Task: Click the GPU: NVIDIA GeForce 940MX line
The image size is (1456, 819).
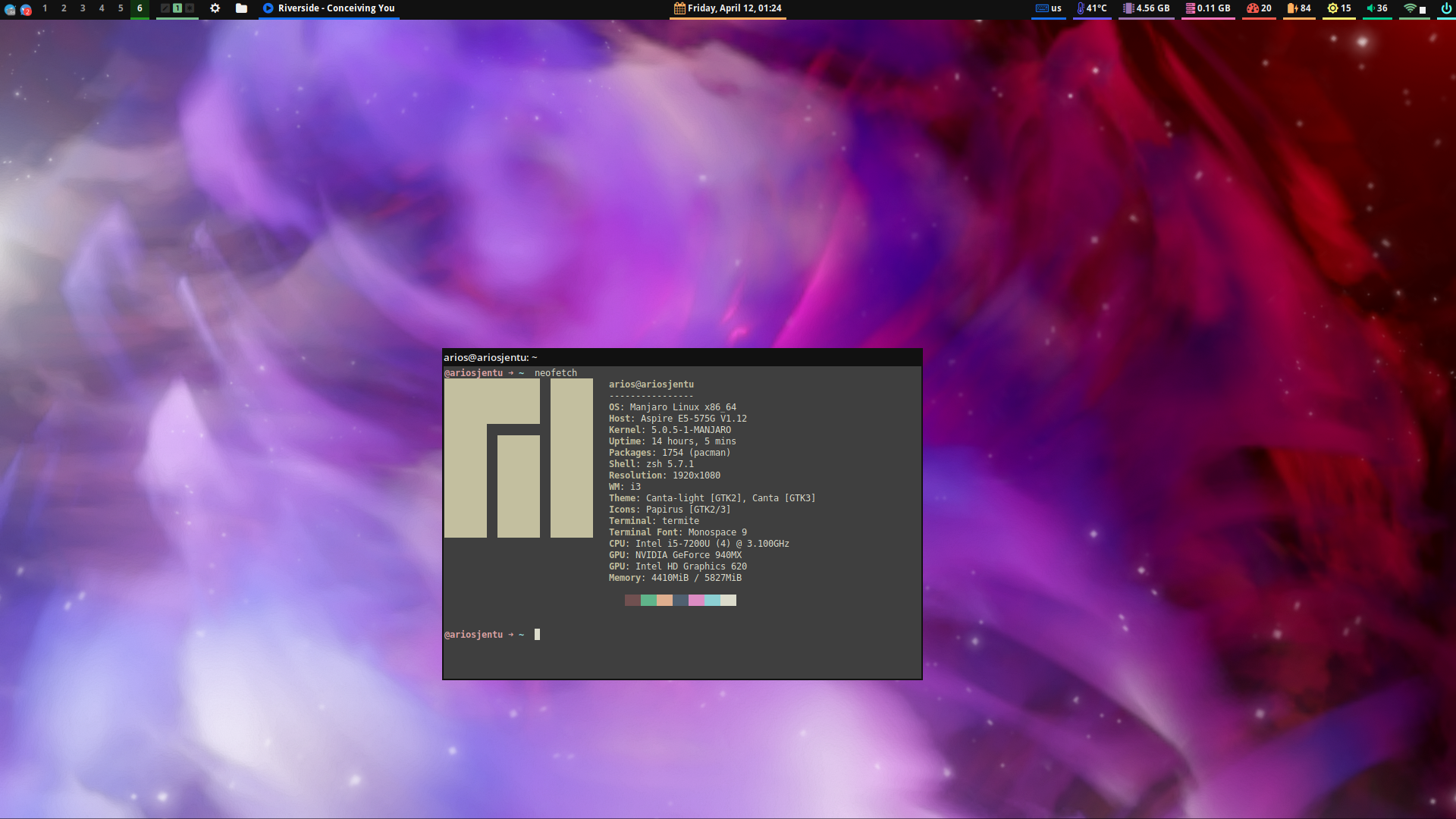Action: coord(676,555)
